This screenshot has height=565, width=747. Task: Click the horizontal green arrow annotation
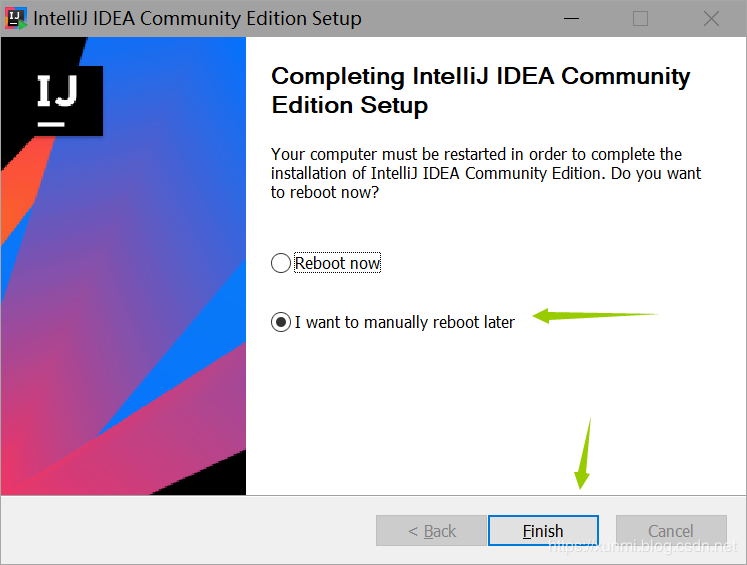pyautogui.click(x=595, y=316)
